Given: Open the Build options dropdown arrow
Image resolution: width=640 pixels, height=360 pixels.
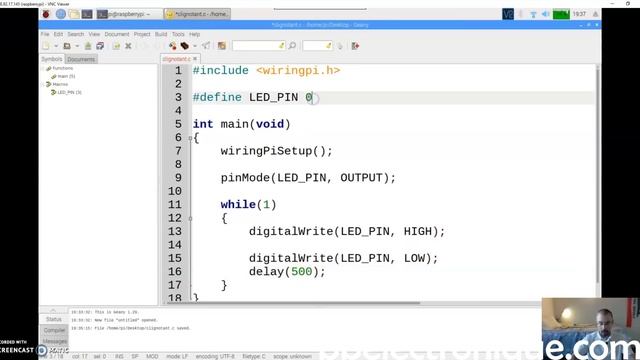Looking at the screenshot, I should click(x=195, y=46).
